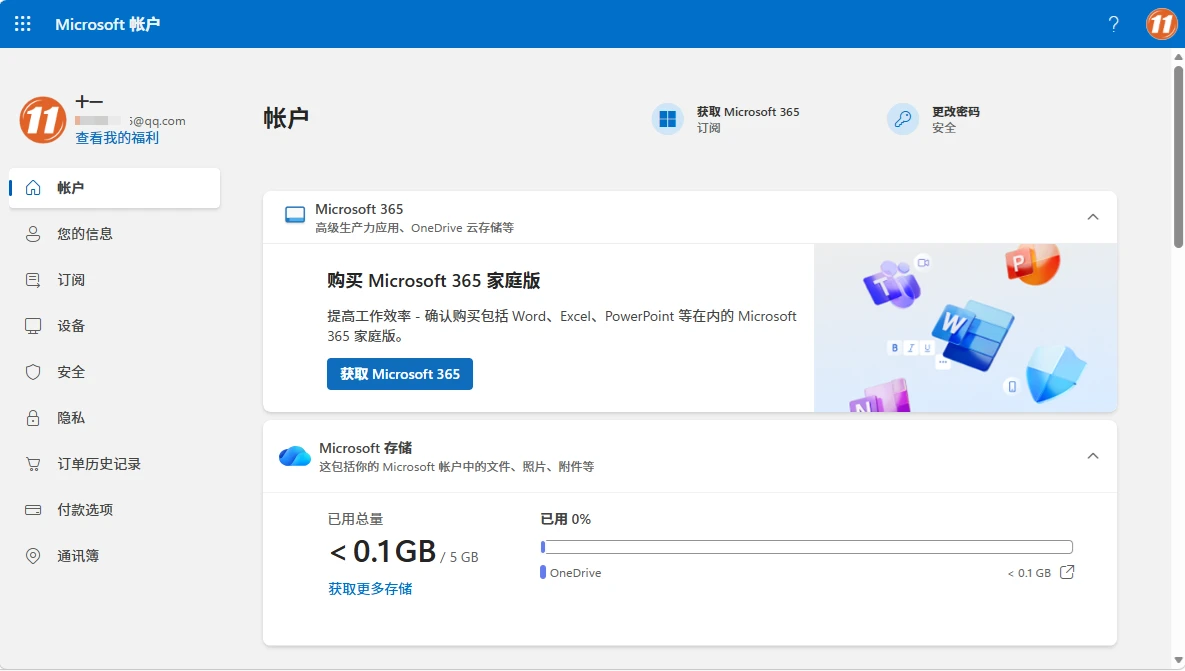This screenshot has height=671, width=1185.
Task: Go to the 订阅 section in the sidebar
Action: (x=115, y=280)
